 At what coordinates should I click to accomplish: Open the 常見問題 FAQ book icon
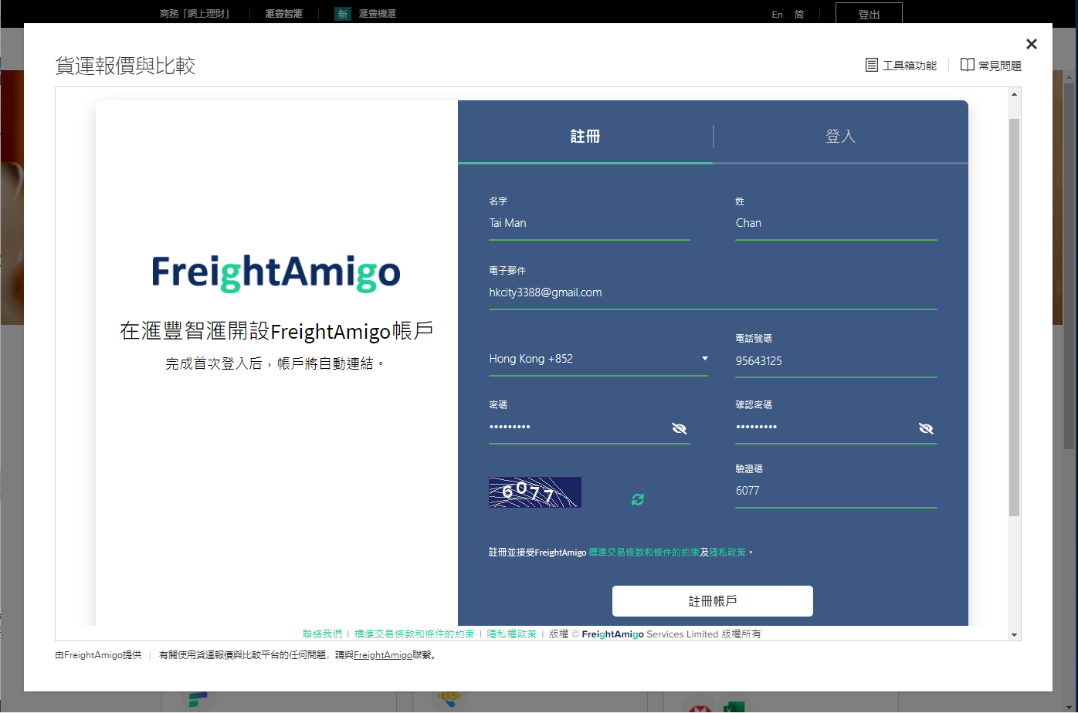967,65
